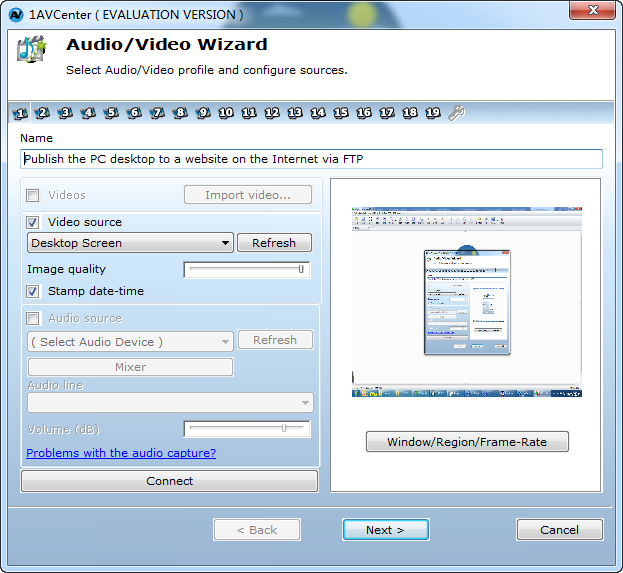Image resolution: width=623 pixels, height=573 pixels.
Task: Select profile number 8 icon
Action: tap(180, 113)
